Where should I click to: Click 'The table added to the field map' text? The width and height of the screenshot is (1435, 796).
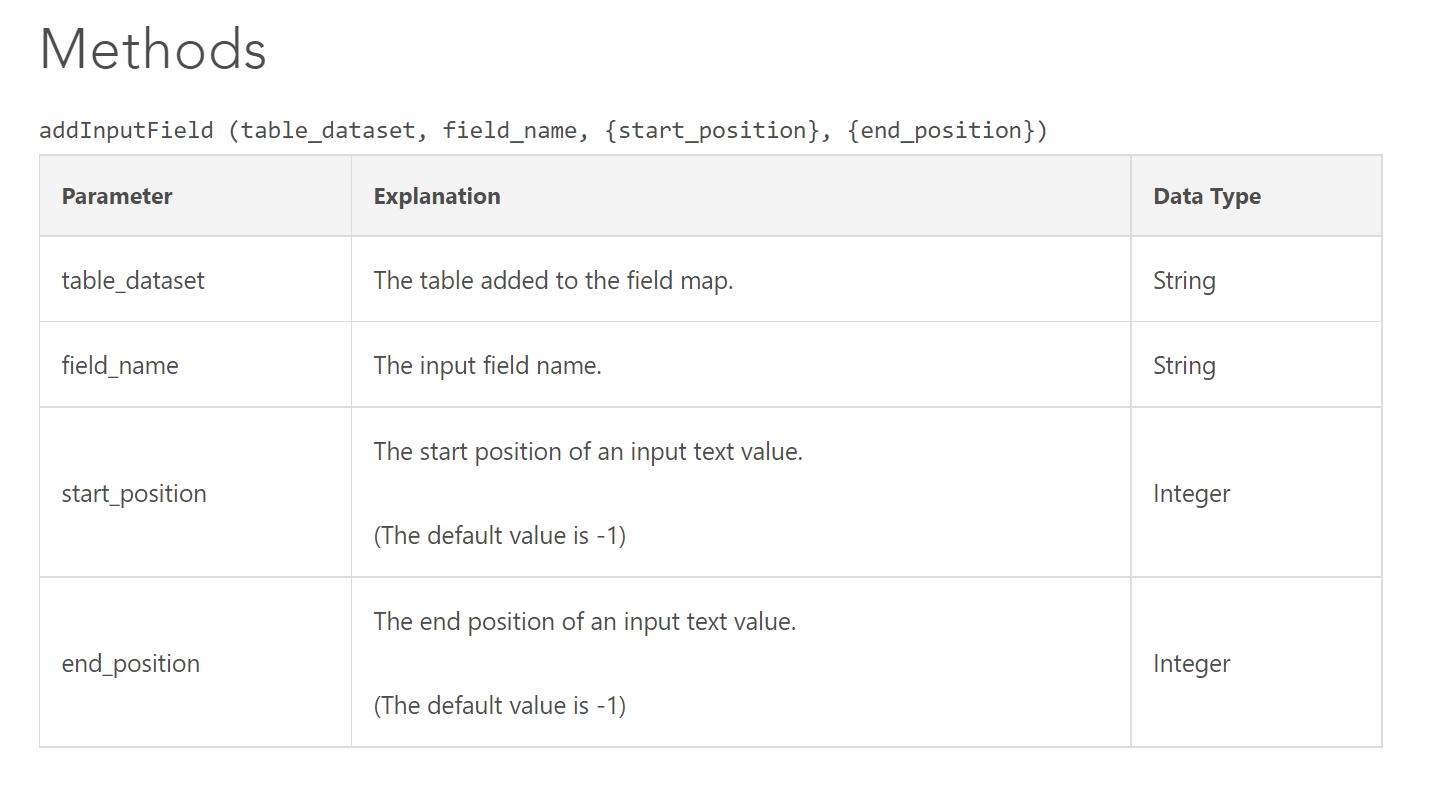pyautogui.click(x=553, y=280)
